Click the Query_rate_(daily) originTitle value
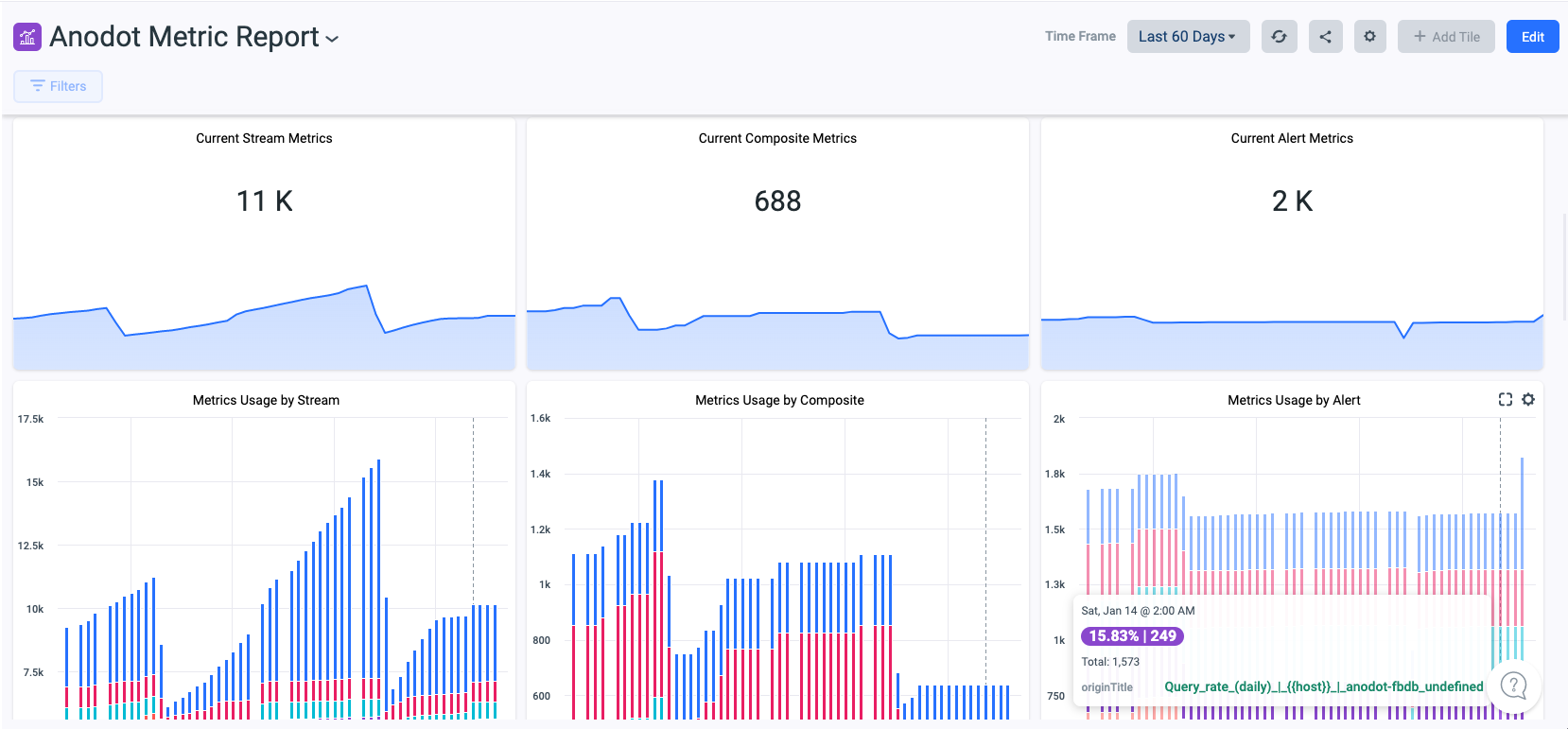Viewport: 1568px width, 729px height. tap(1324, 686)
